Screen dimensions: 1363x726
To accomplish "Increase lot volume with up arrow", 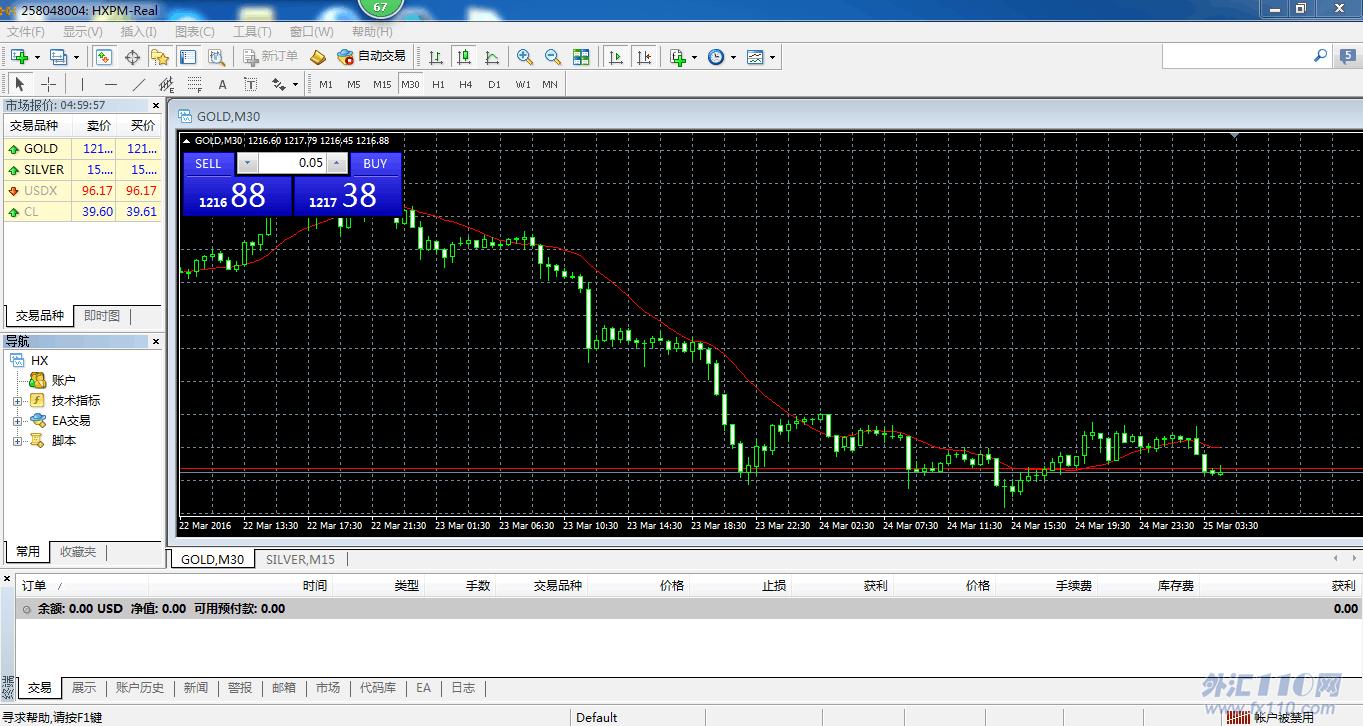I will click(x=338, y=164).
